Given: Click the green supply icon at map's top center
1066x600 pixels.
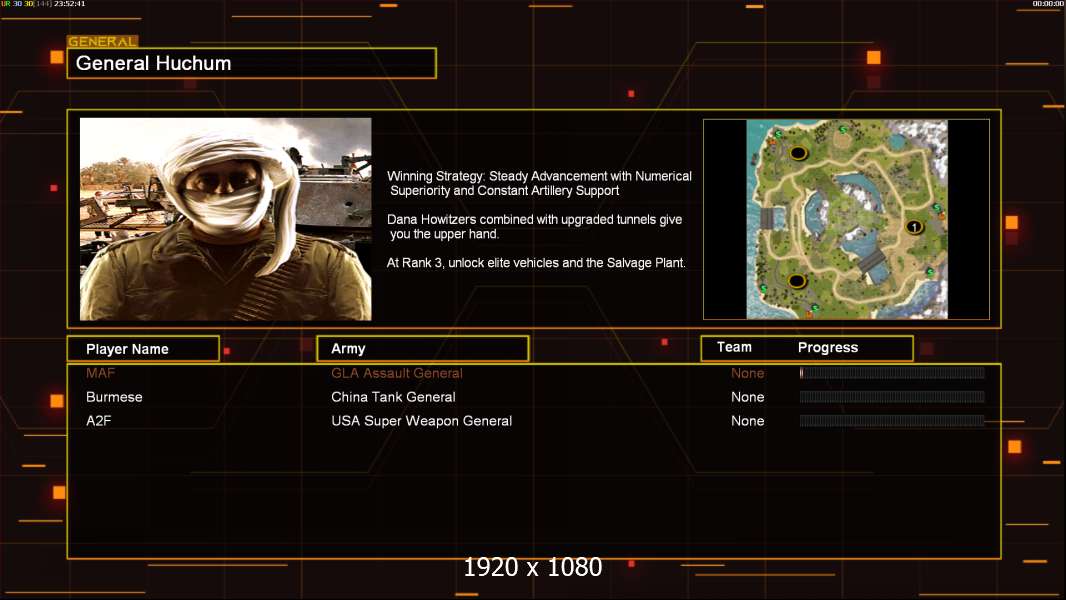Looking at the screenshot, I should click(x=843, y=129).
